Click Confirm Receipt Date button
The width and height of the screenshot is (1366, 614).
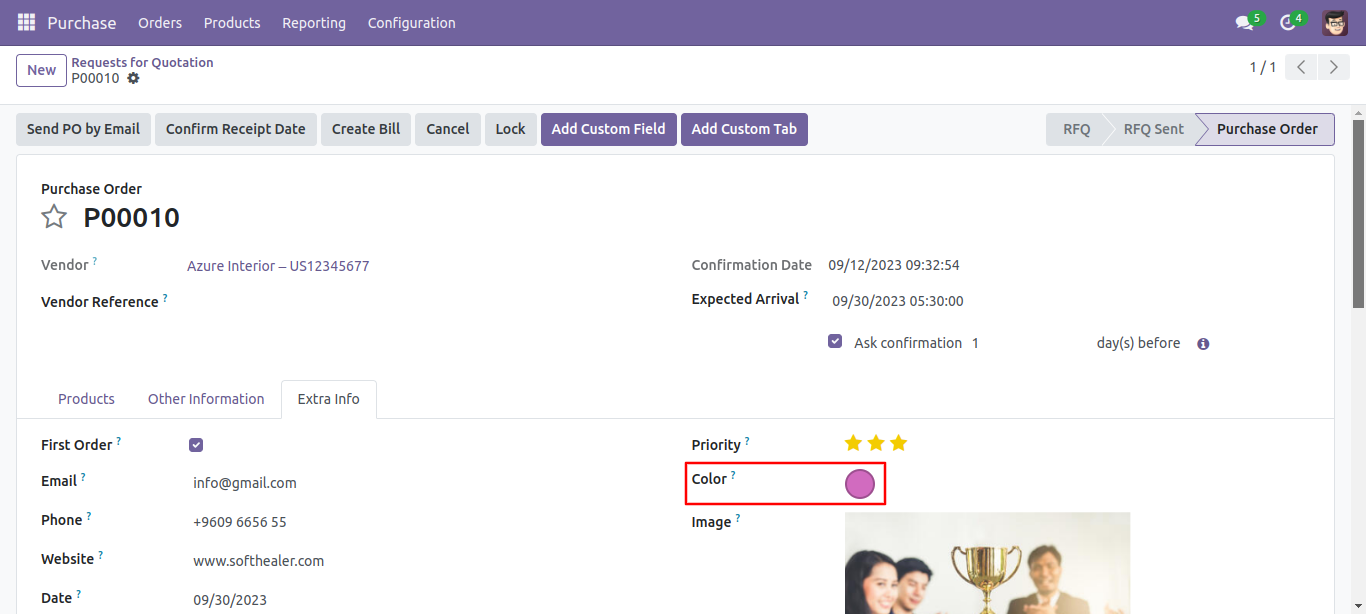[x=236, y=129]
